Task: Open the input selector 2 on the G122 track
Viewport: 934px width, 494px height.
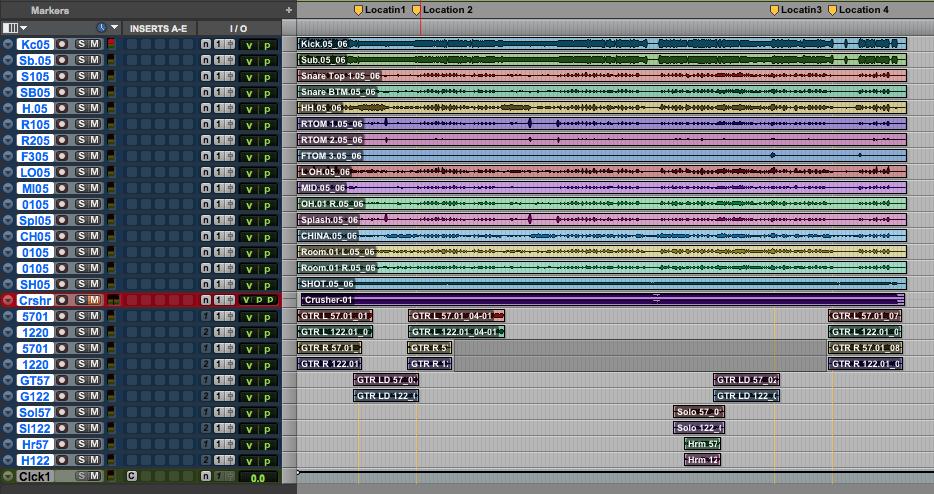Action: click(206, 396)
